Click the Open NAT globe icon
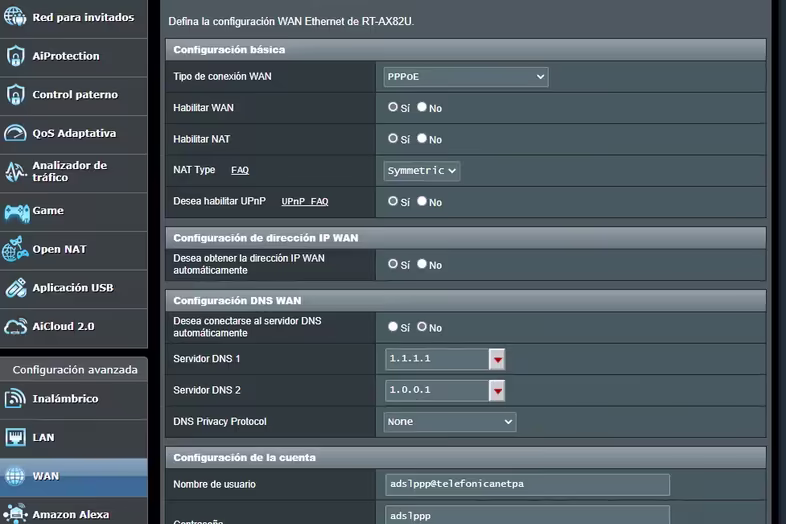 (x=15, y=249)
